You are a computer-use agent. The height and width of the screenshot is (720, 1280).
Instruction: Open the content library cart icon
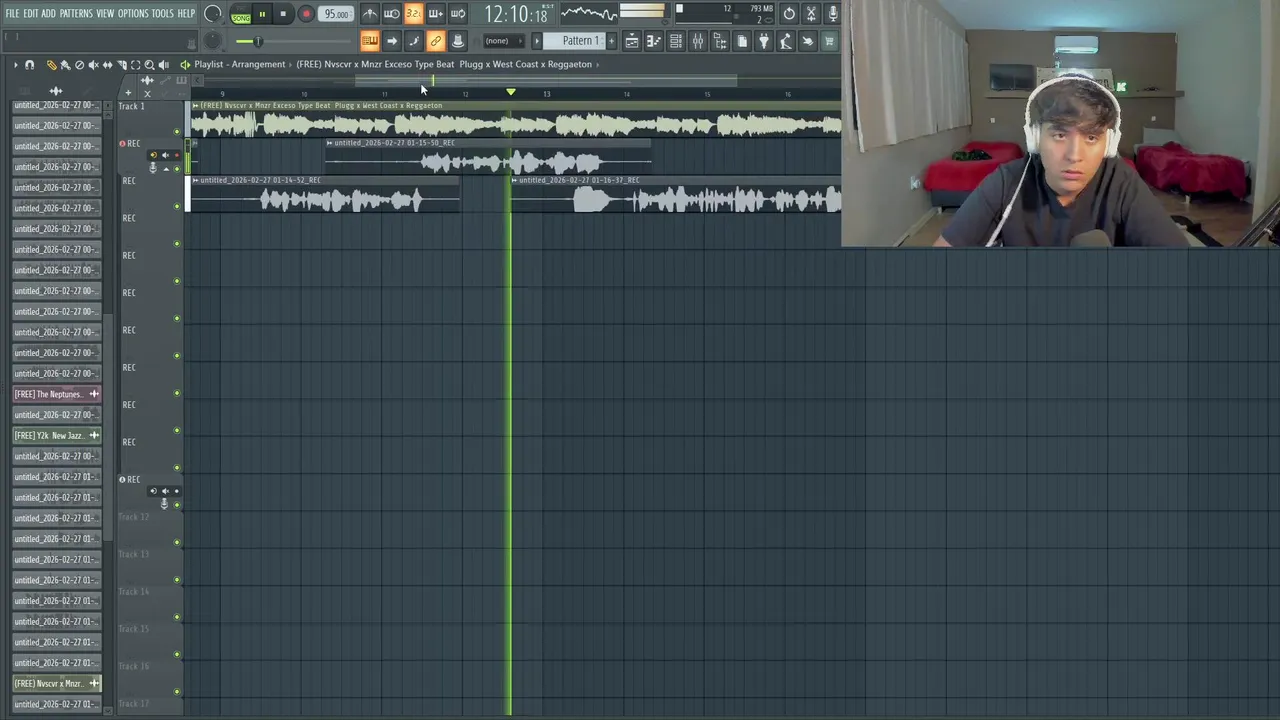(829, 41)
